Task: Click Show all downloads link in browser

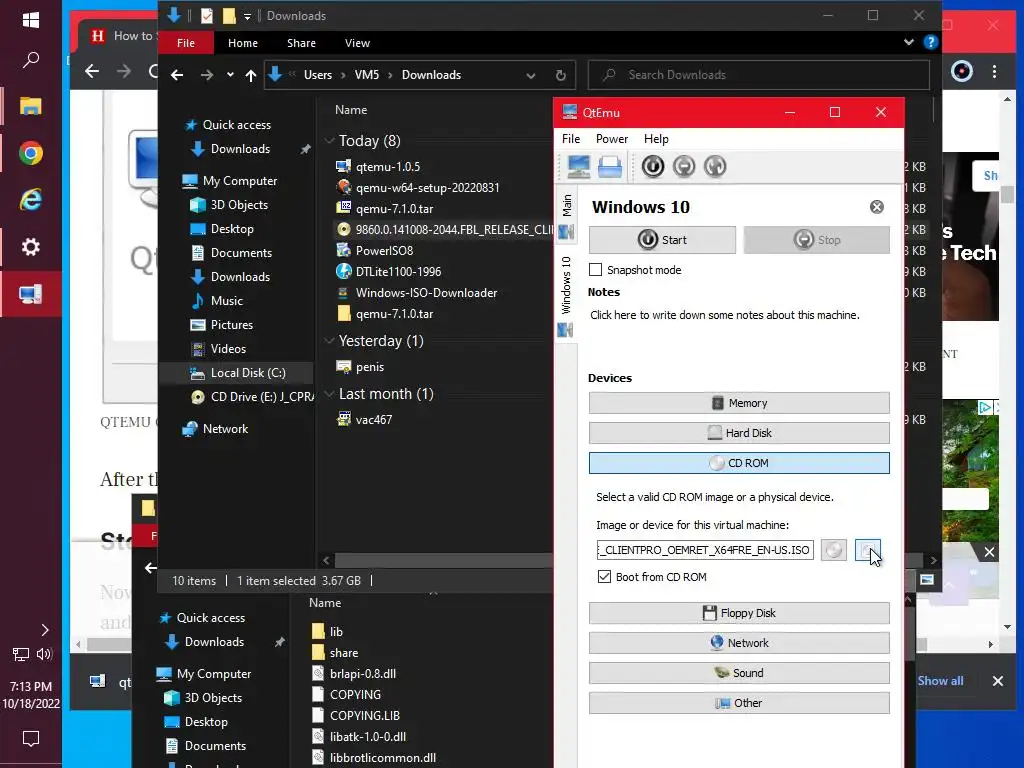Action: [940, 681]
